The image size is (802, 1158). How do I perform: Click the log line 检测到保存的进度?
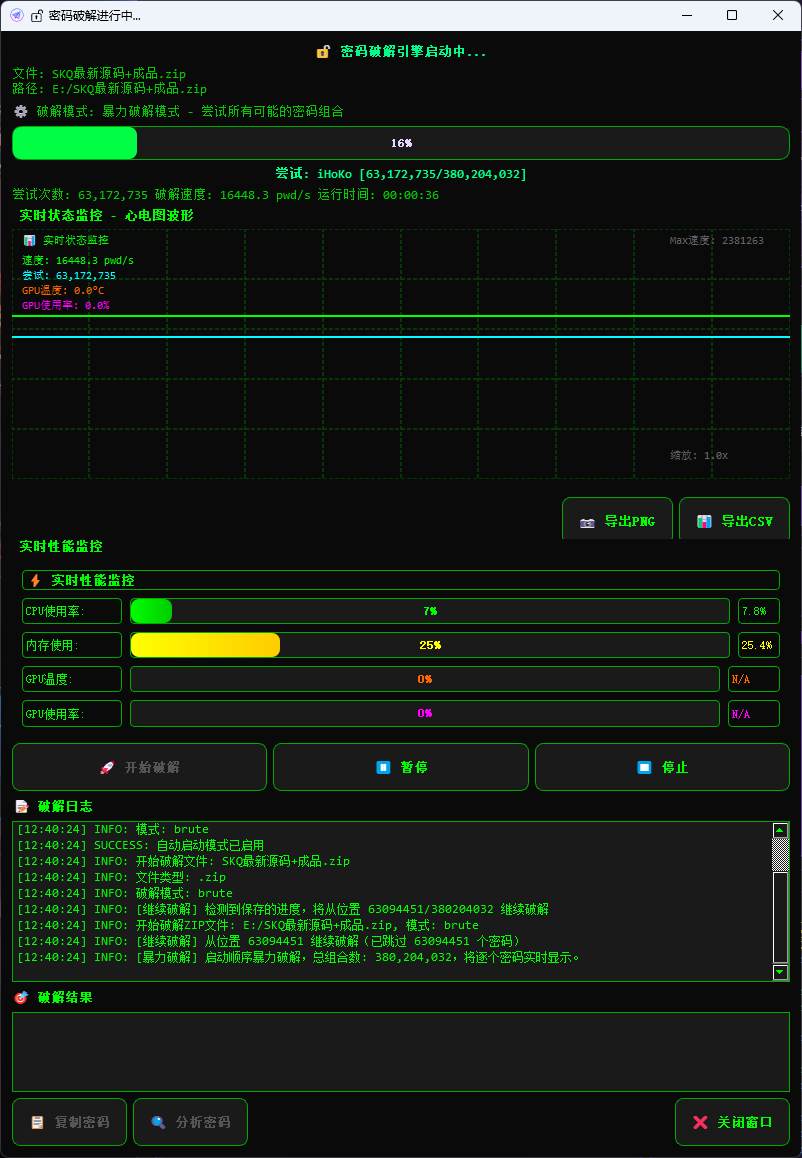[284, 909]
